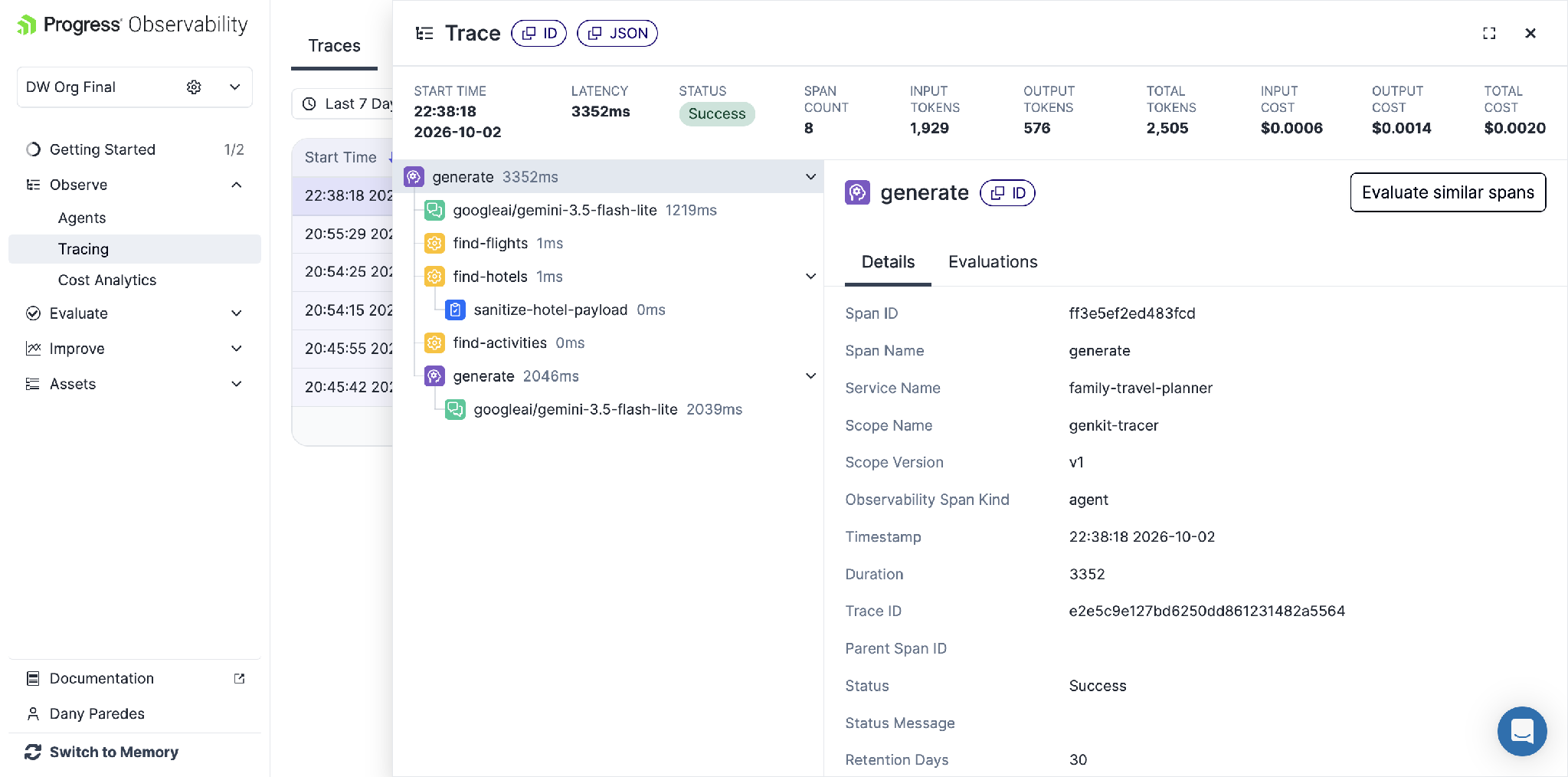Expand the Assets menu section
The image size is (1568, 777).
[237, 384]
